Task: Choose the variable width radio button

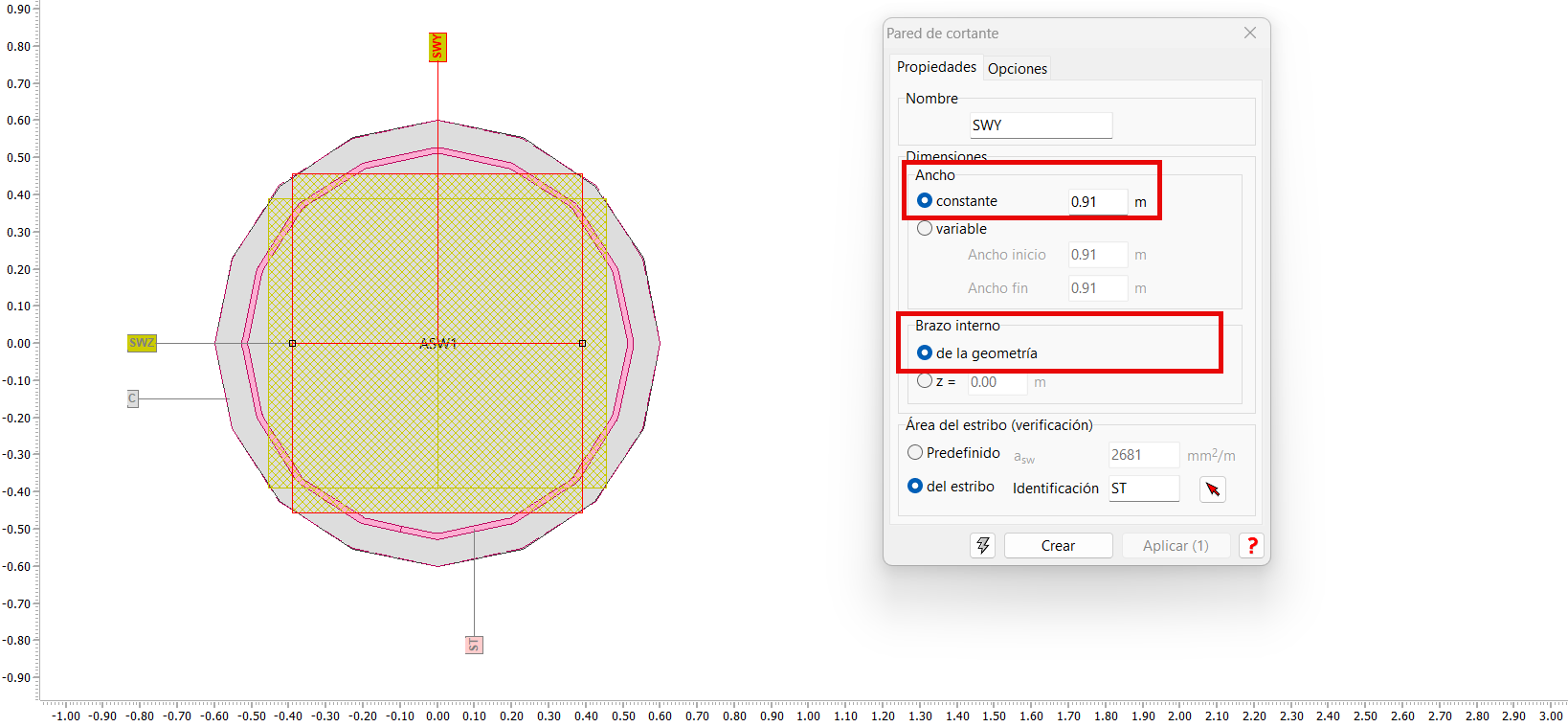Action: pos(925,229)
